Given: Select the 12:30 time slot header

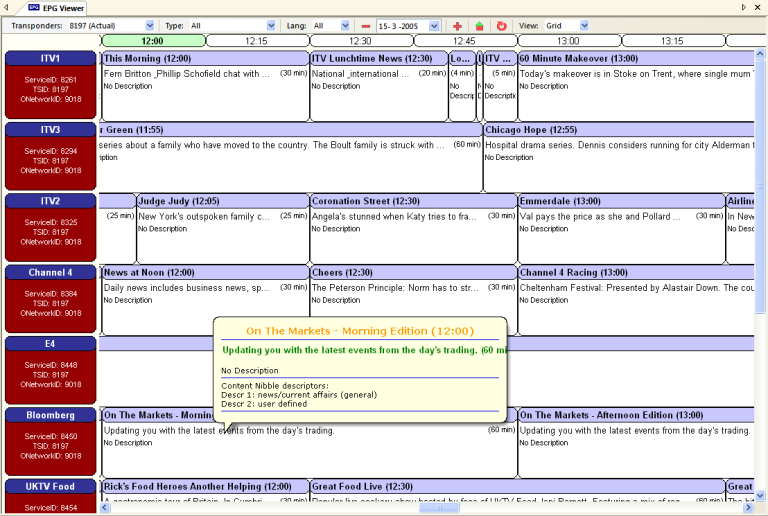Looking at the screenshot, I should pyautogui.click(x=360, y=41).
